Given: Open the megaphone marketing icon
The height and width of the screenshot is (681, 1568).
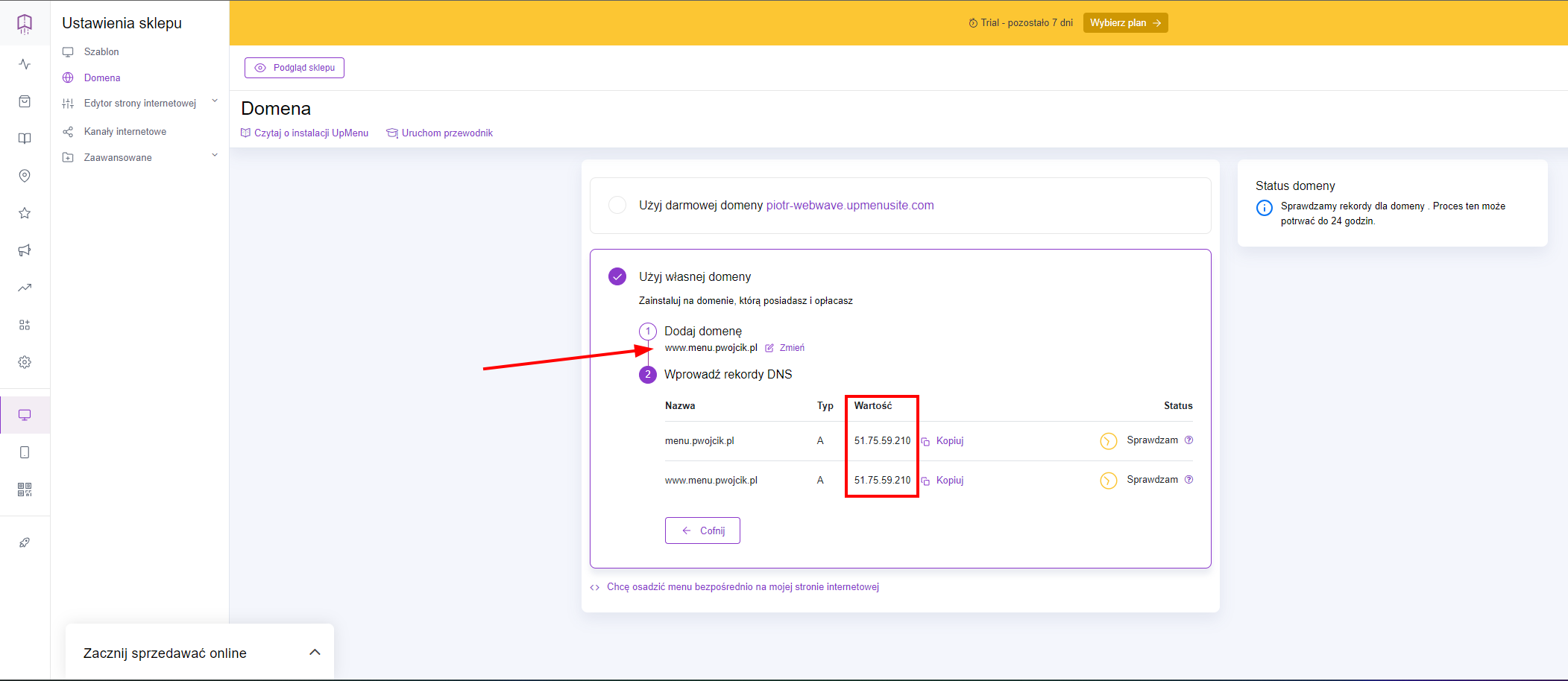Looking at the screenshot, I should click(25, 250).
